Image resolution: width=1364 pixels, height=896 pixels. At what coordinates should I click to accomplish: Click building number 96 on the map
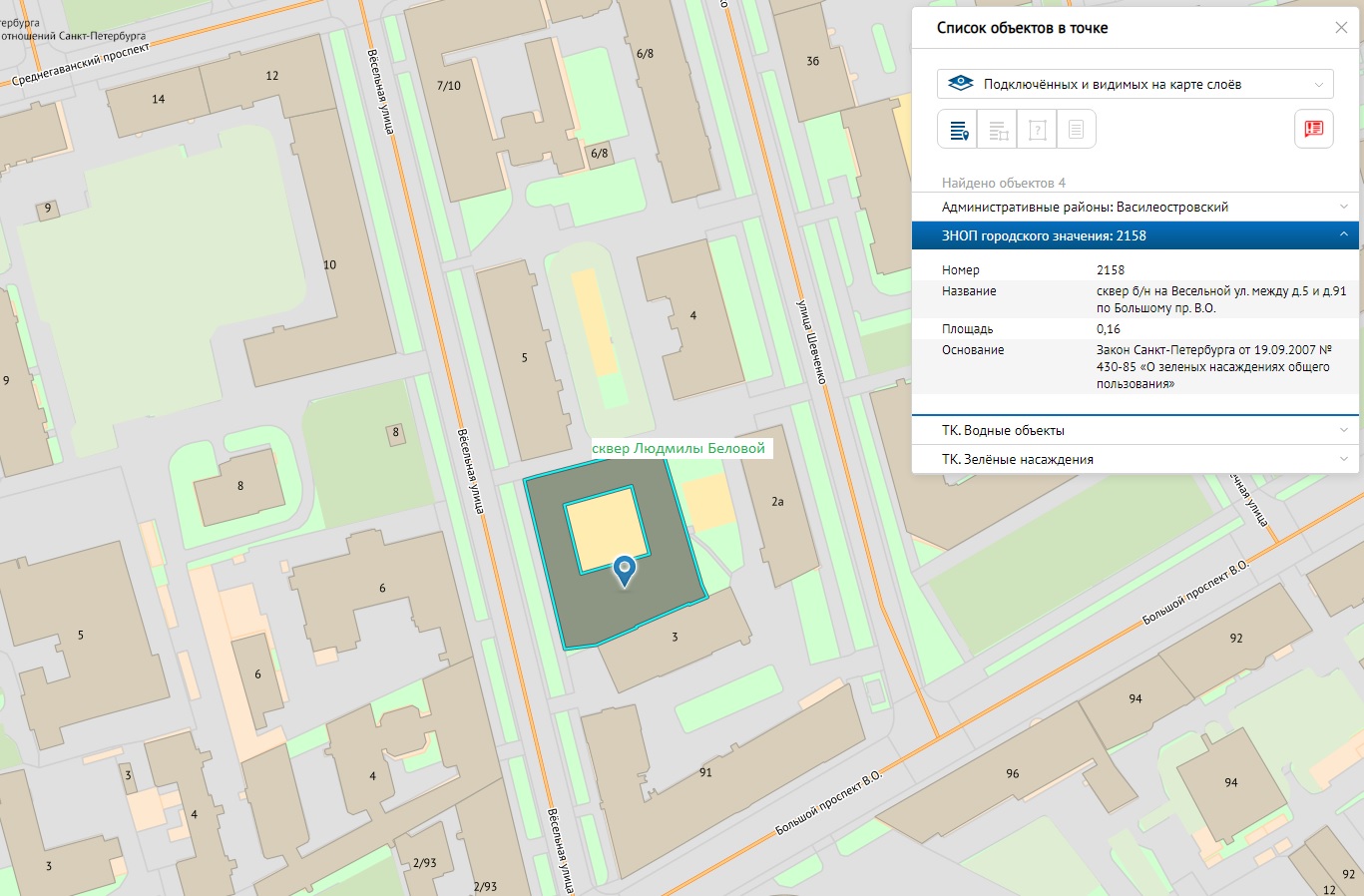point(1012,773)
